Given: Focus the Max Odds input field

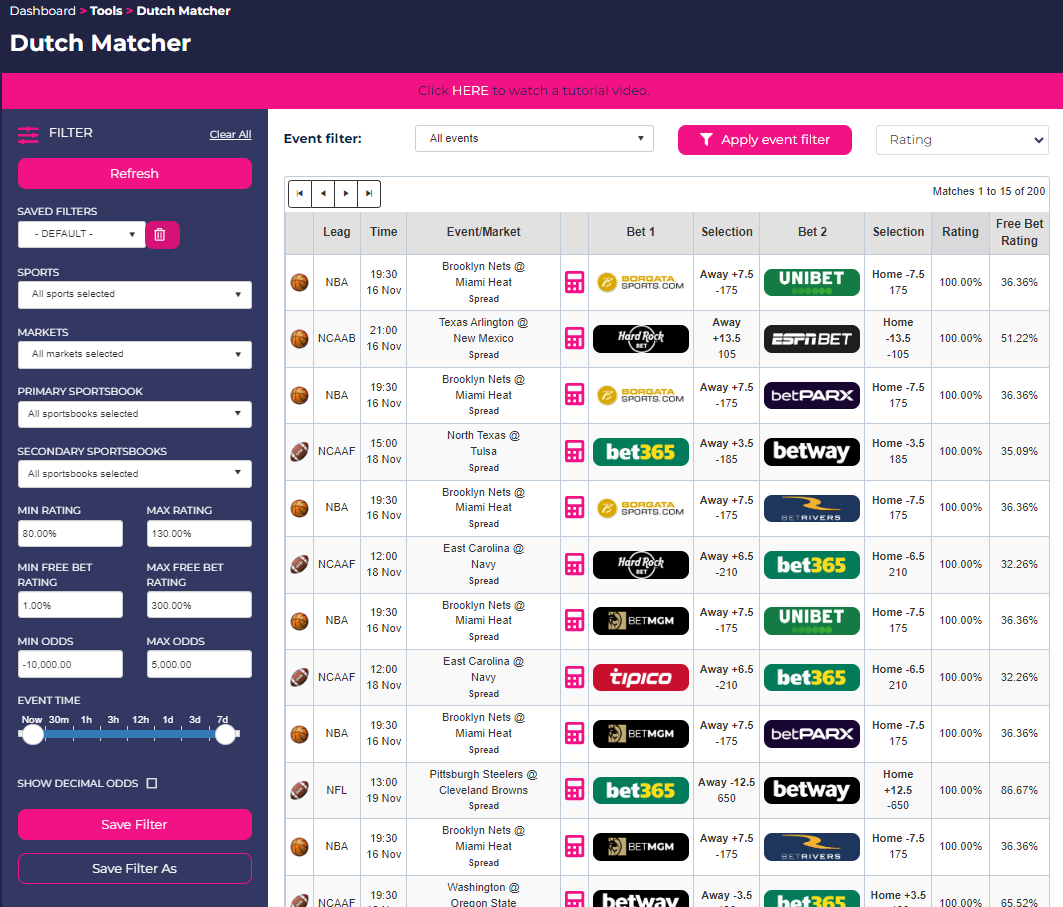Looking at the screenshot, I should click(x=199, y=664).
